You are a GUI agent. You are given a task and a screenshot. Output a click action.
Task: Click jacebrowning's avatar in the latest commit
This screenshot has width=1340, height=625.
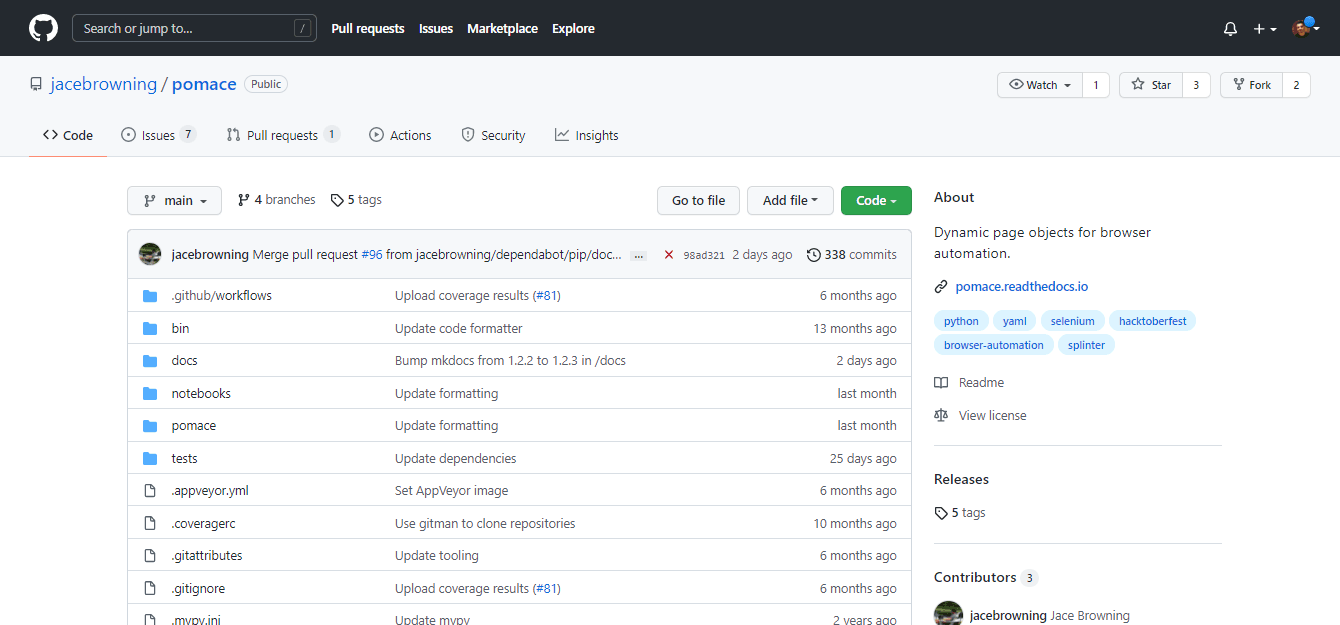pos(150,254)
